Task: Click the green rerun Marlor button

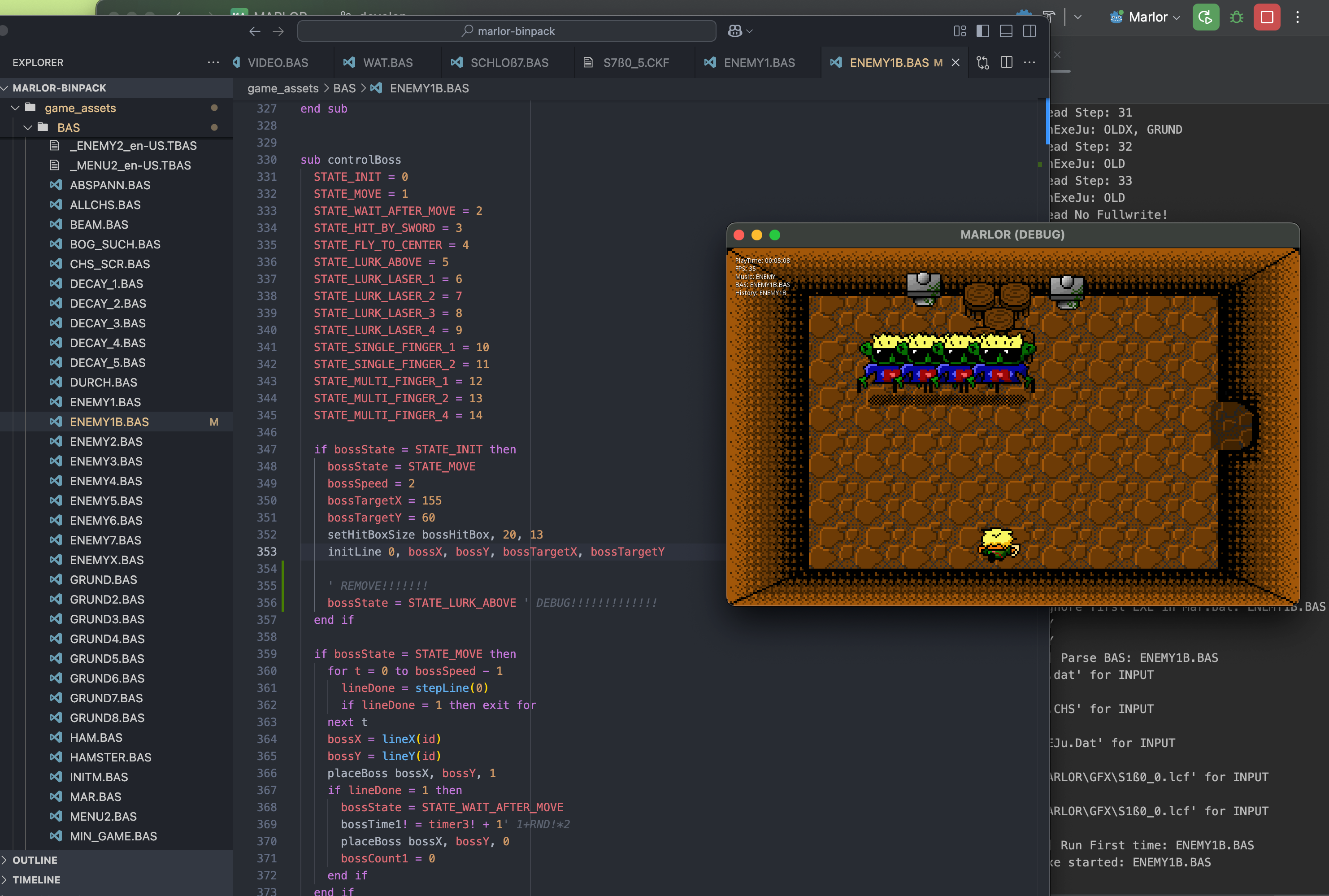Action: (1206, 17)
